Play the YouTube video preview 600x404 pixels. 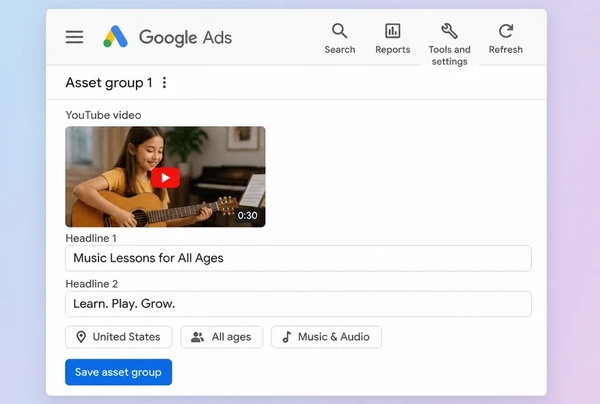click(x=165, y=178)
